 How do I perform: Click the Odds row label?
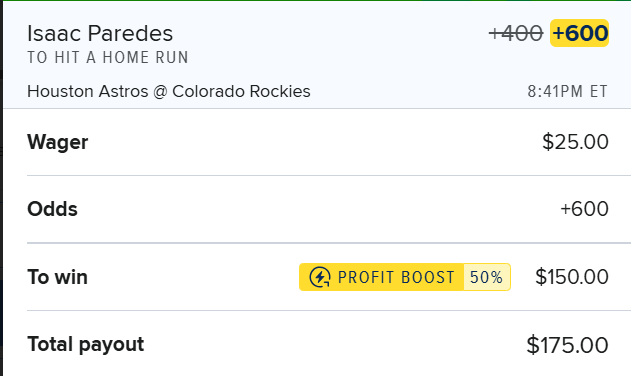pos(52,209)
